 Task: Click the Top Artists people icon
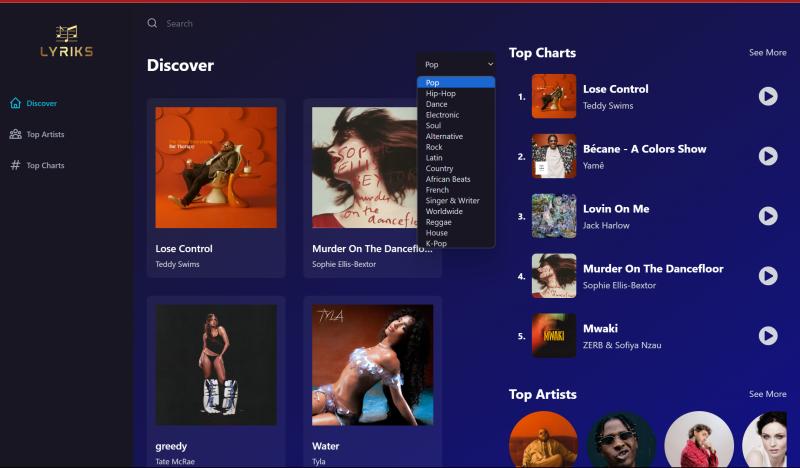pos(15,134)
